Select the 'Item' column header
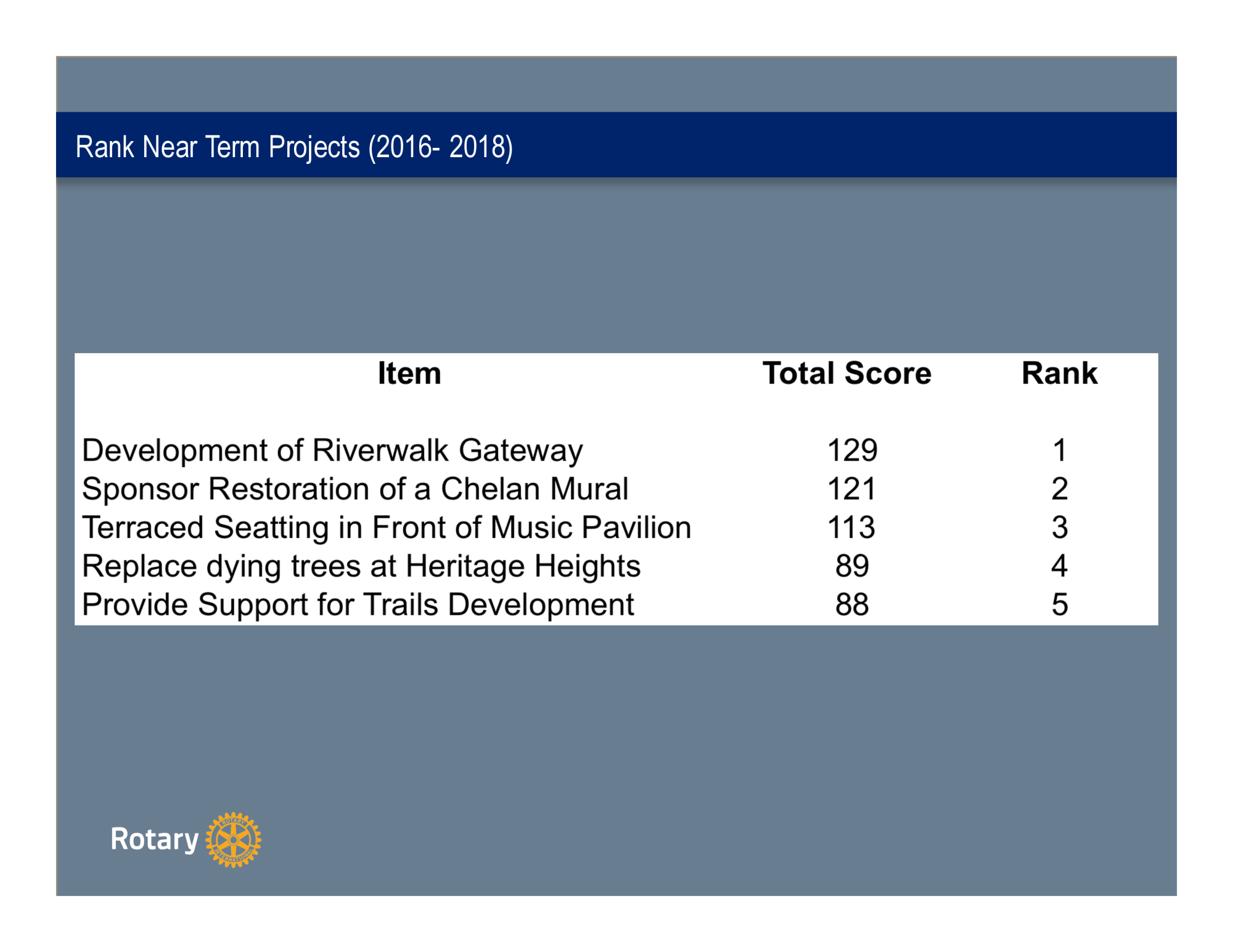1233x952 pixels. (x=409, y=373)
